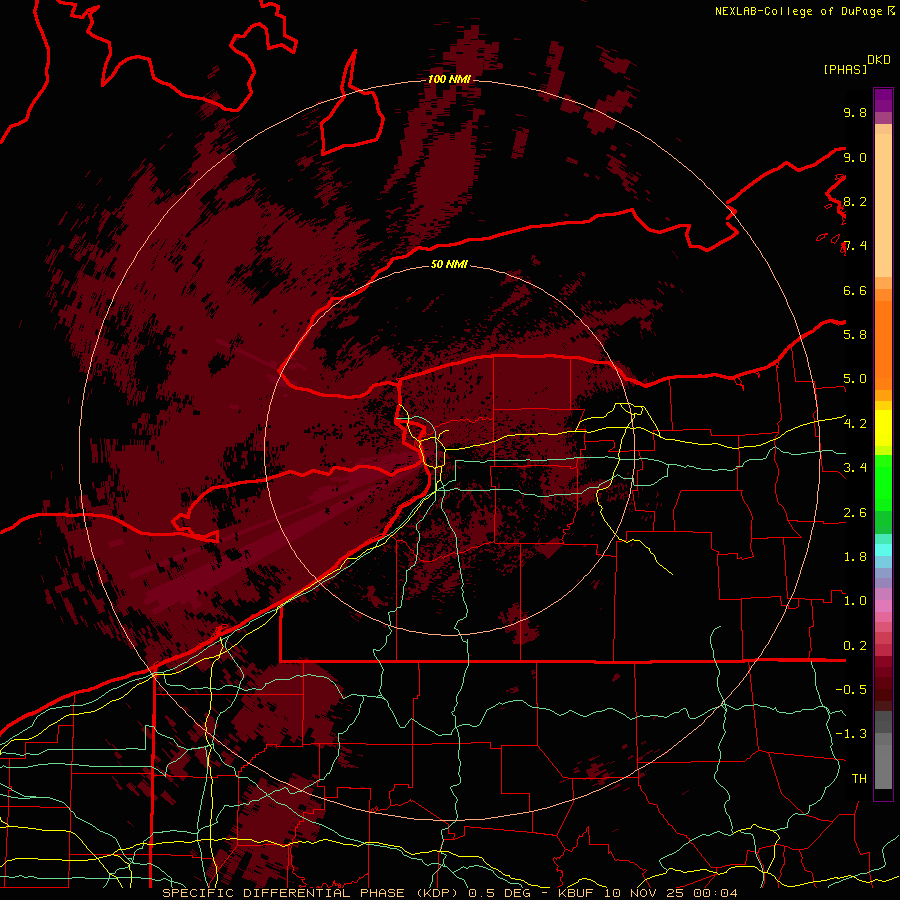The width and height of the screenshot is (900, 900).
Task: Click the 5.8 value on the color scale
Action: [855, 335]
